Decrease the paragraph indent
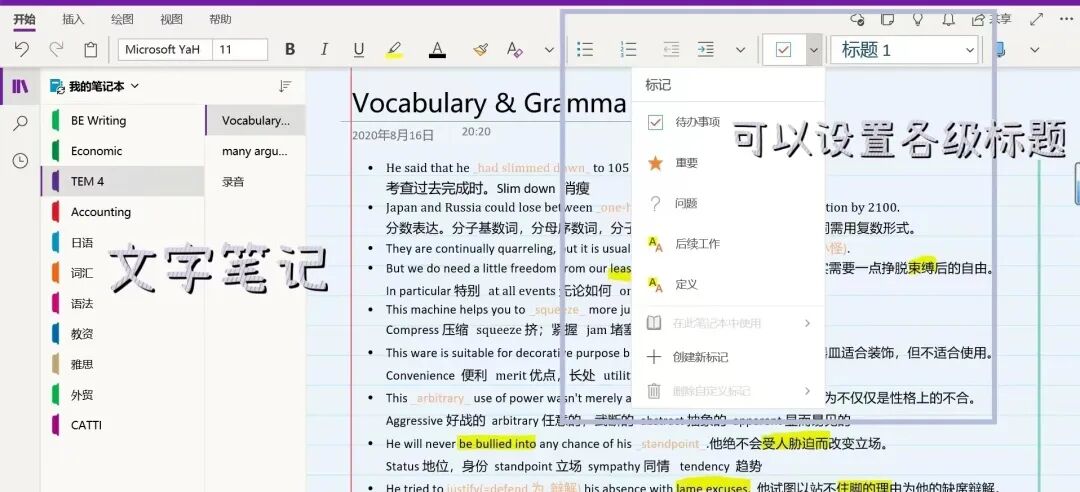This screenshot has height=492, width=1080. (670, 50)
